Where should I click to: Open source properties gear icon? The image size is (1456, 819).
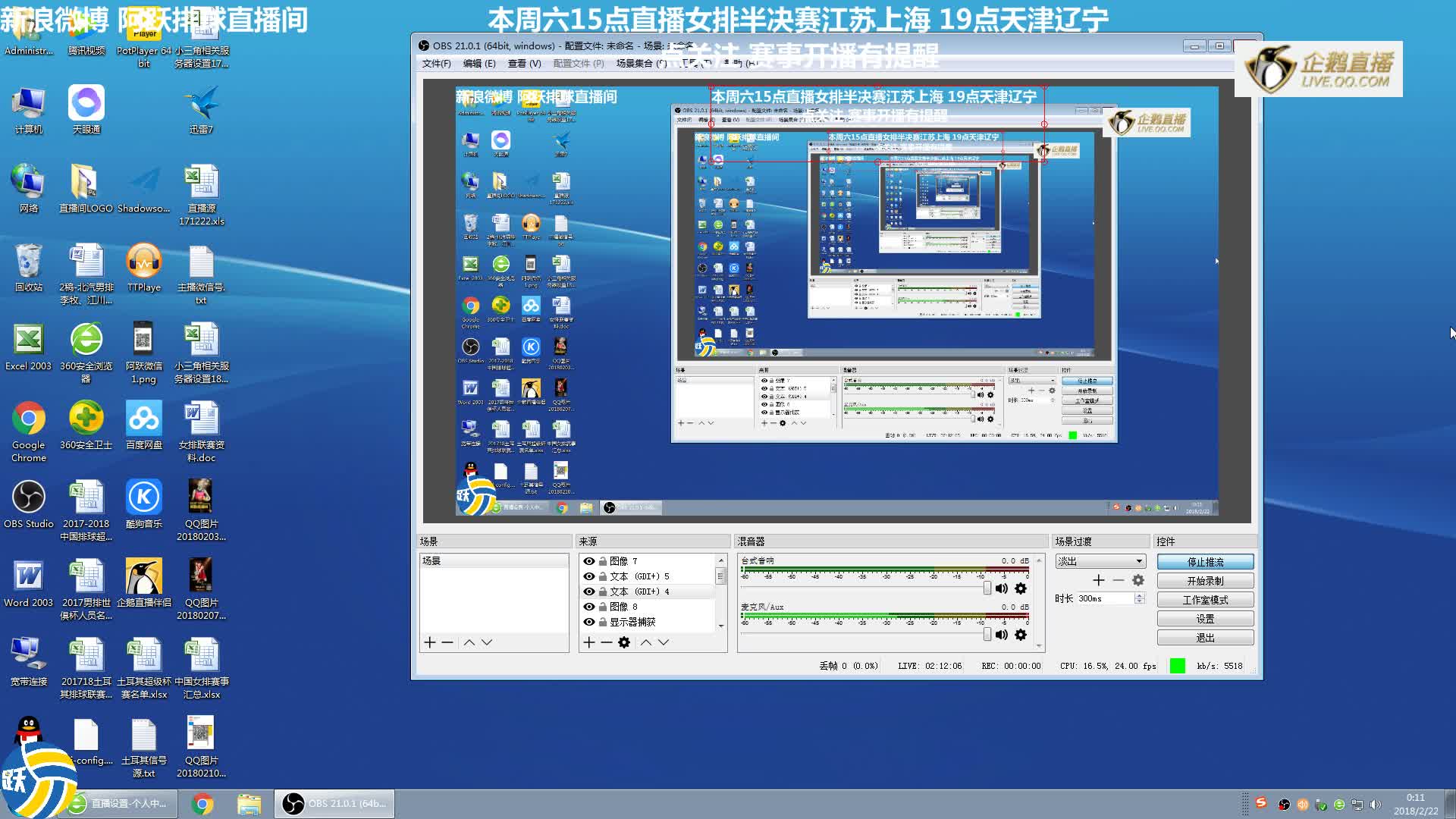coord(624,642)
